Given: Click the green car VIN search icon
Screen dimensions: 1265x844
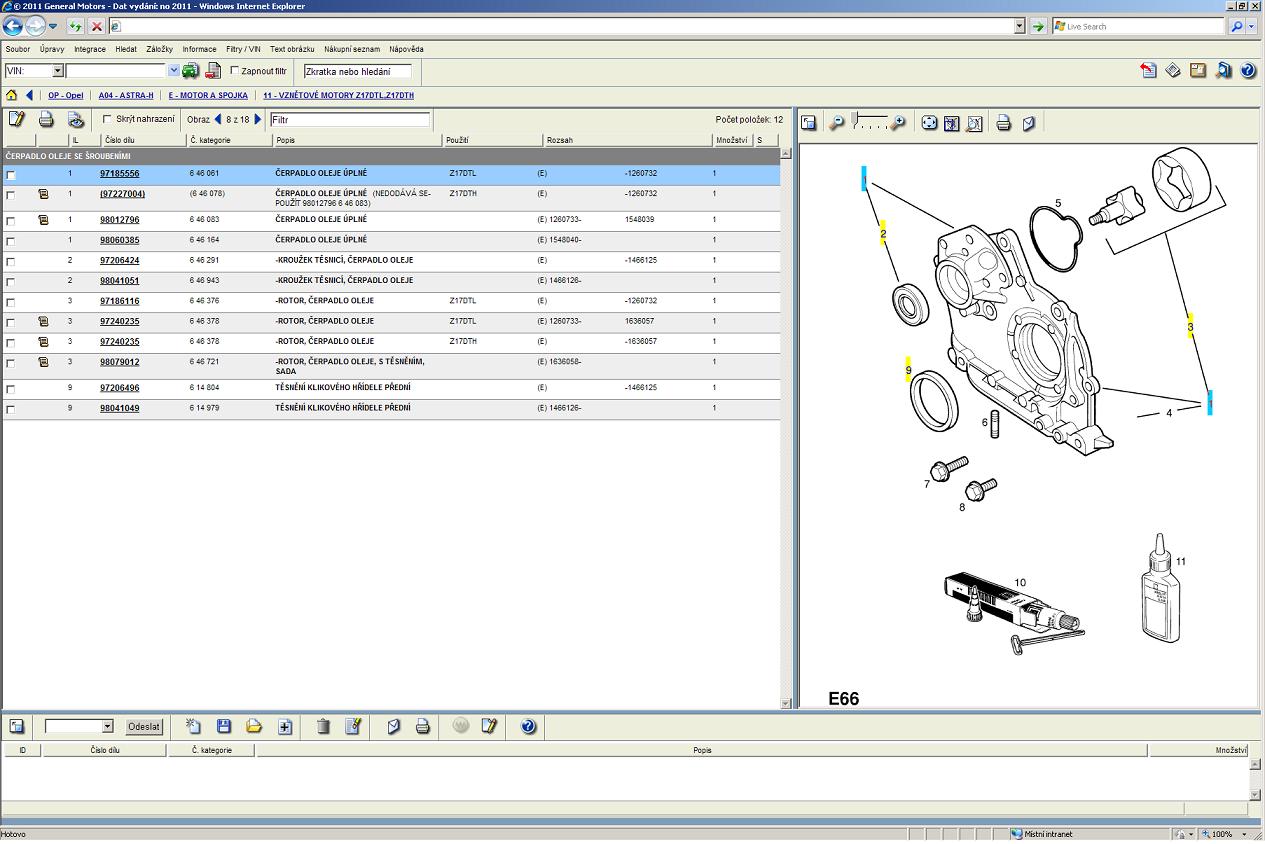Looking at the screenshot, I should (x=190, y=71).
